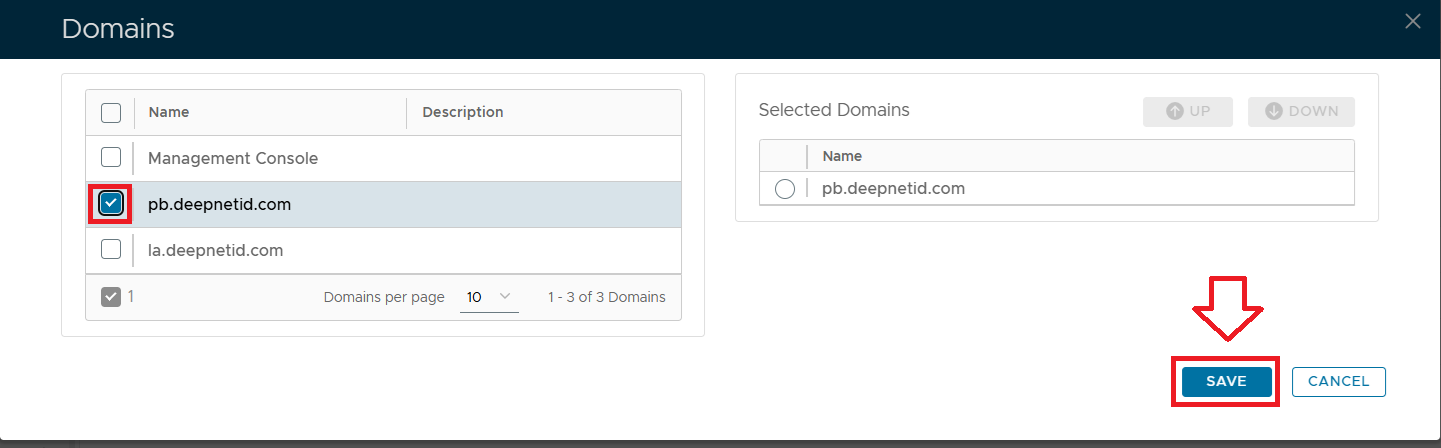Click the CANCEL button

click(x=1338, y=381)
